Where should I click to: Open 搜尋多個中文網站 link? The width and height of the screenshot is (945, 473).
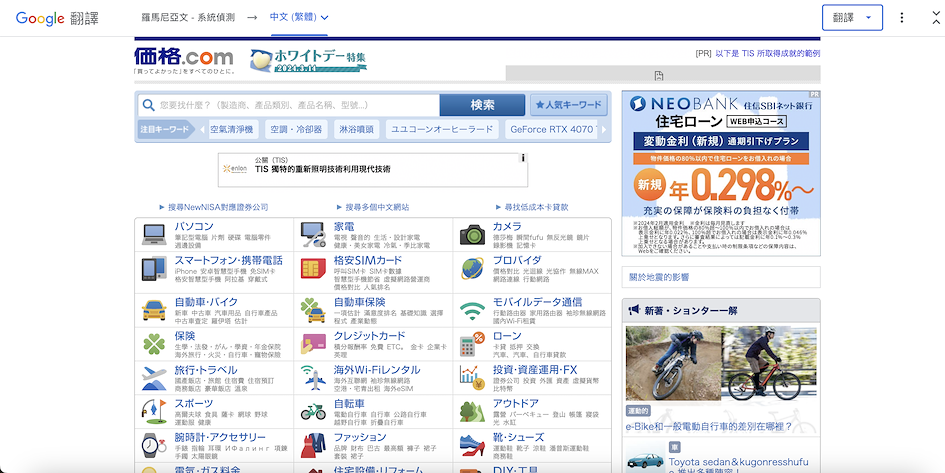pyautogui.click(x=377, y=207)
